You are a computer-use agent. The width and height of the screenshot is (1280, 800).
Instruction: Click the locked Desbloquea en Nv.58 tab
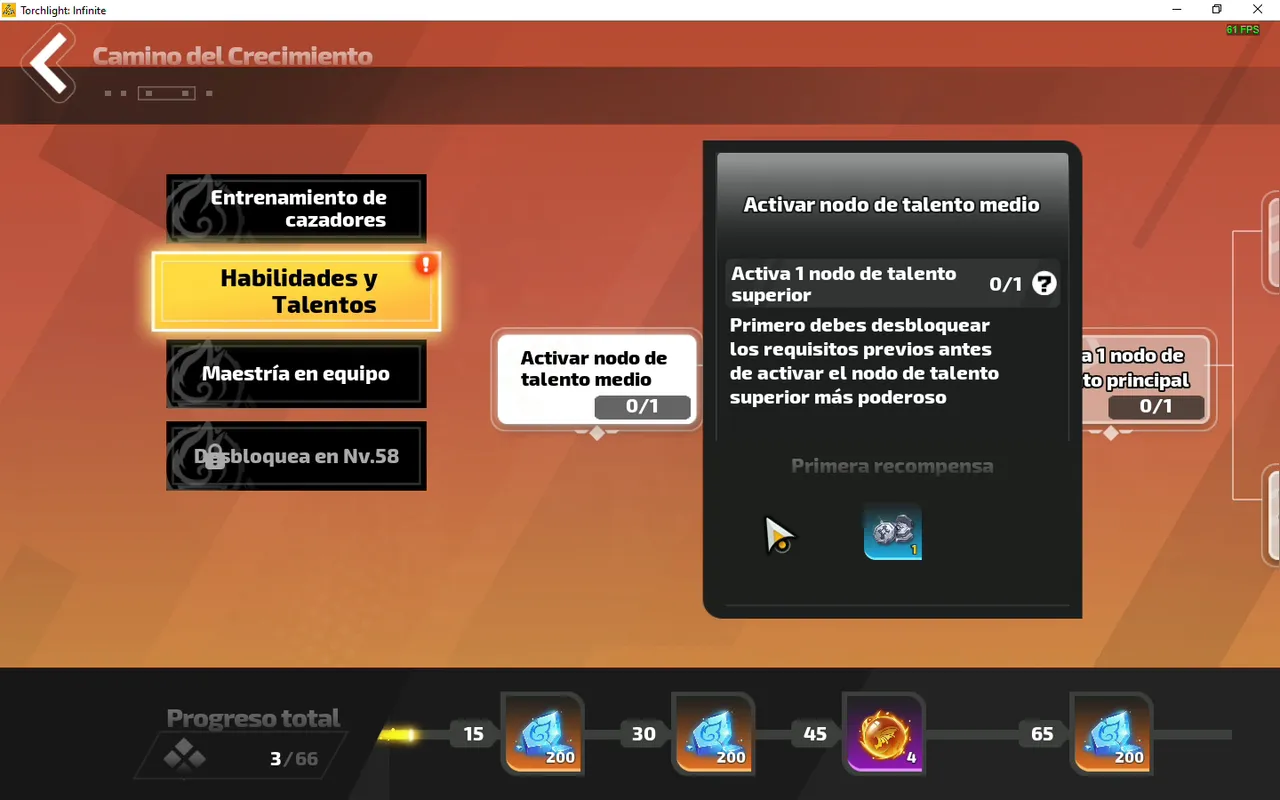pos(296,456)
